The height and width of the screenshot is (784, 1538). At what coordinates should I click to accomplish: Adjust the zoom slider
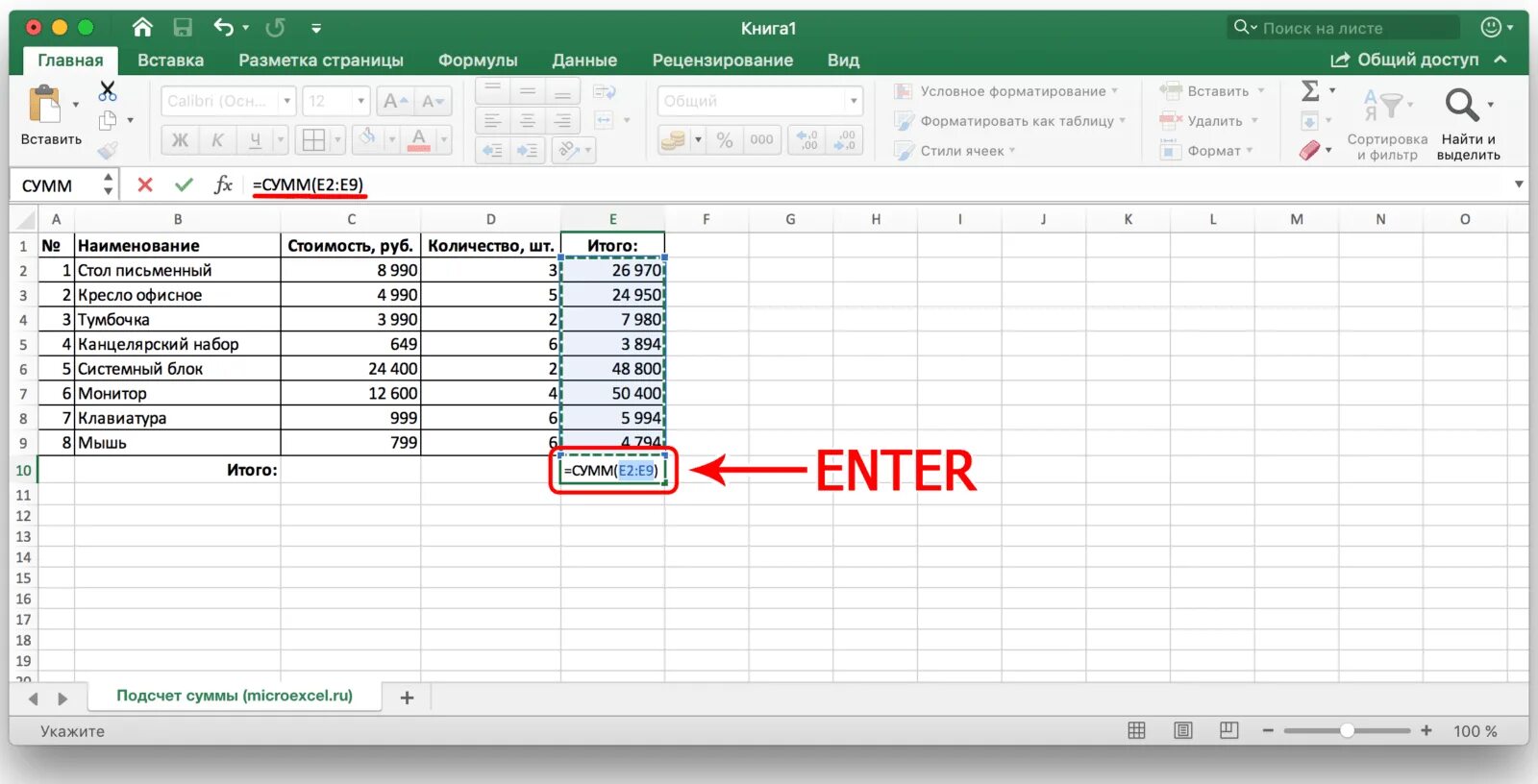1347,730
